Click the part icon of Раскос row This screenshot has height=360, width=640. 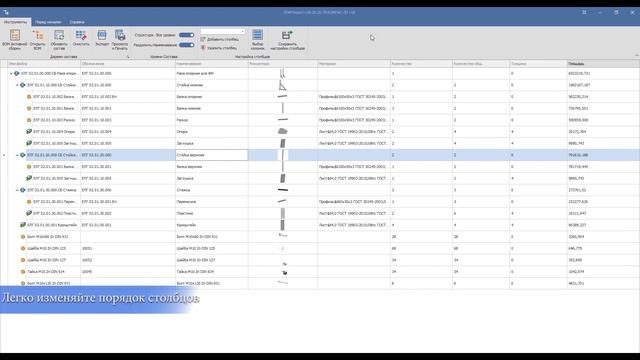(x=29, y=120)
